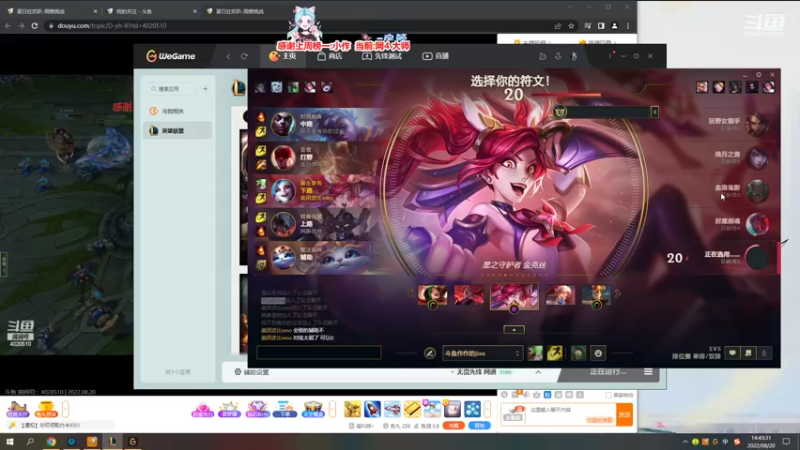Viewport: 800px width, 450px height.
Task: Change the first summoner spell
Action: (x=535, y=353)
